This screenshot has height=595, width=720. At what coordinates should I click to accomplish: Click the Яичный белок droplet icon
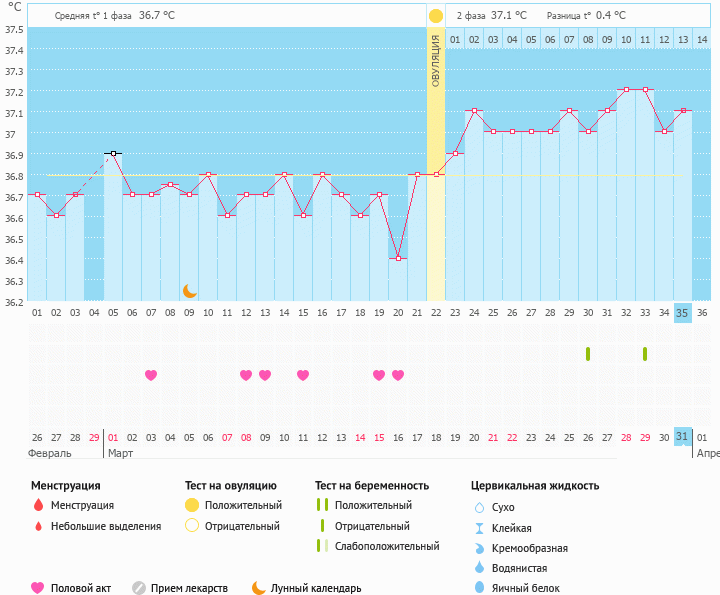coord(480,588)
